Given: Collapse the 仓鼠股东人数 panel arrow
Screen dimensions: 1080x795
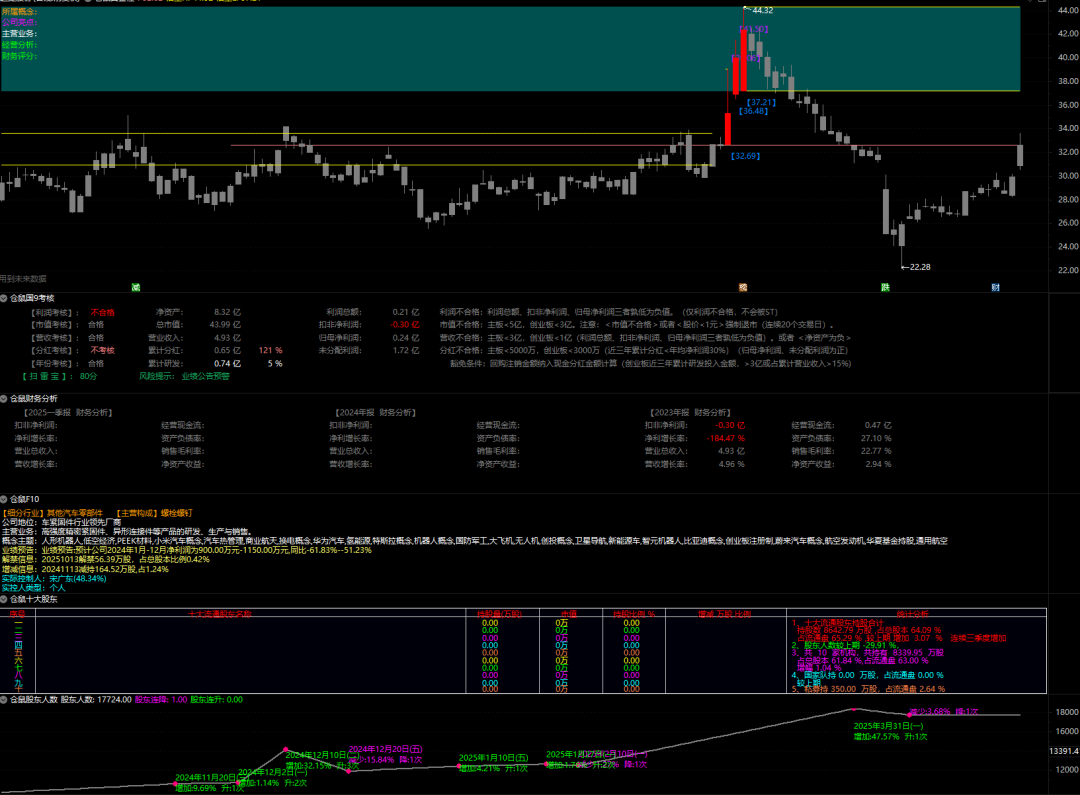Looking at the screenshot, I should point(3,699).
